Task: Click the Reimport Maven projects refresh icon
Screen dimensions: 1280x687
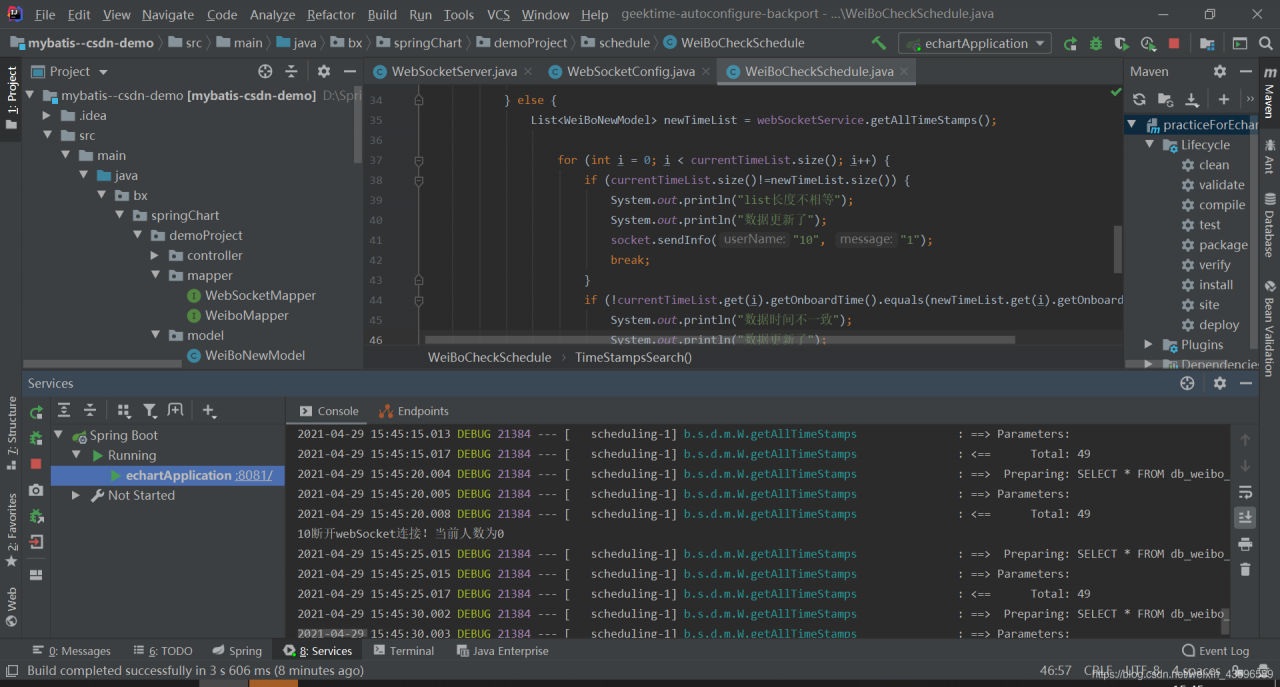Action: (x=1139, y=99)
